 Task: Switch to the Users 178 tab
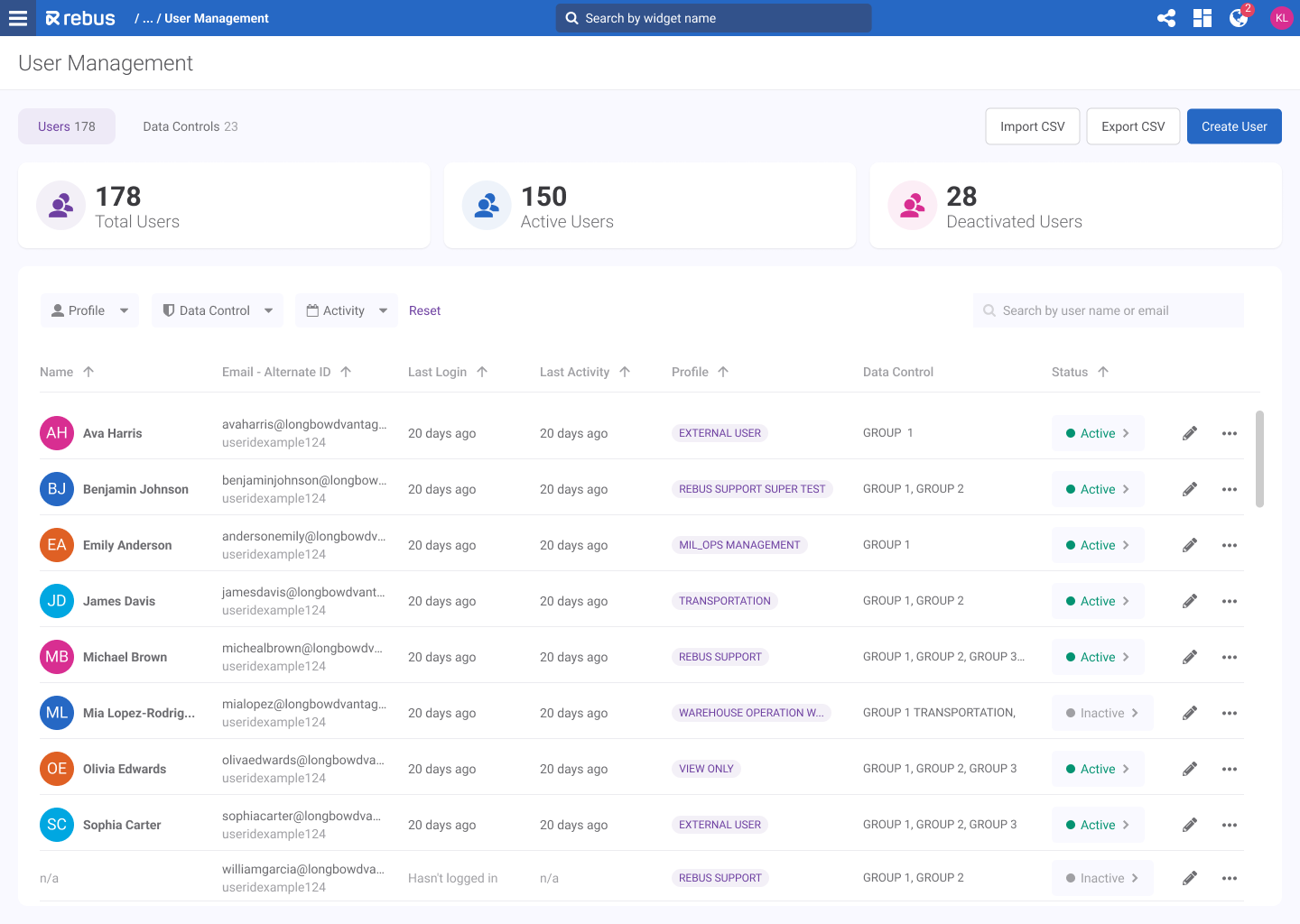point(67,126)
